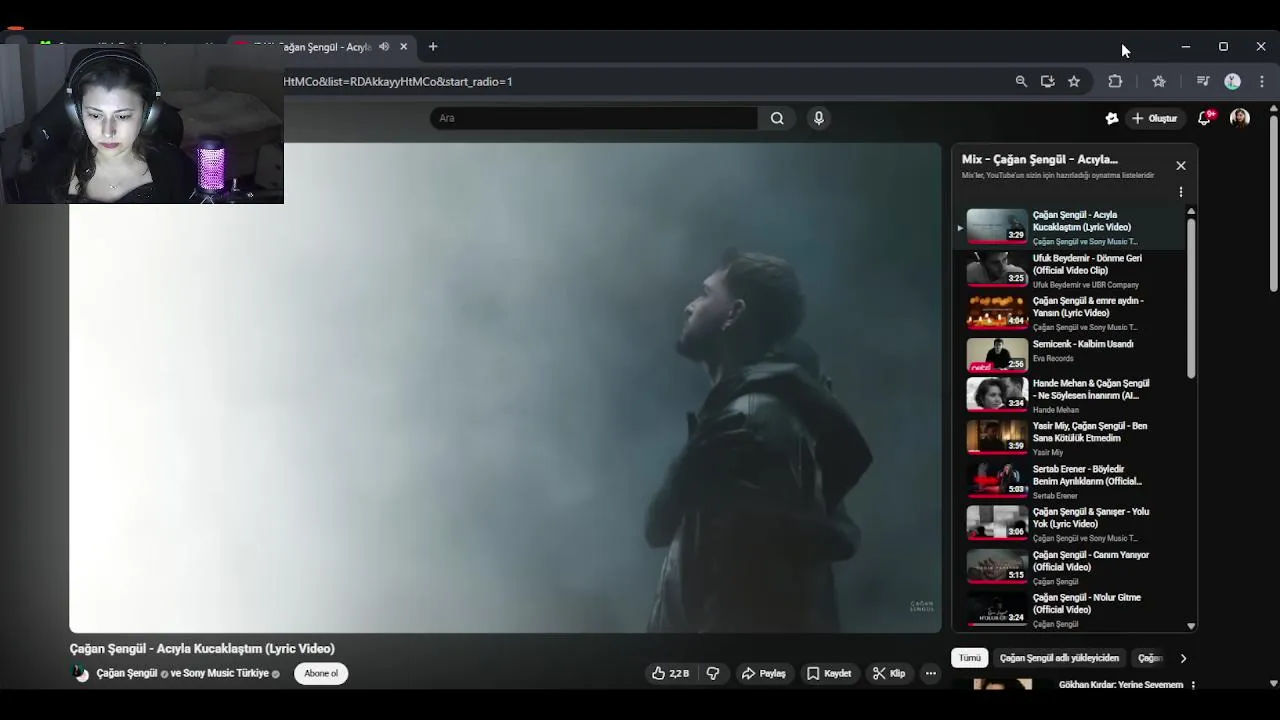Click the 'Abone ol' subscribe button
1280x720 pixels.
tap(321, 674)
